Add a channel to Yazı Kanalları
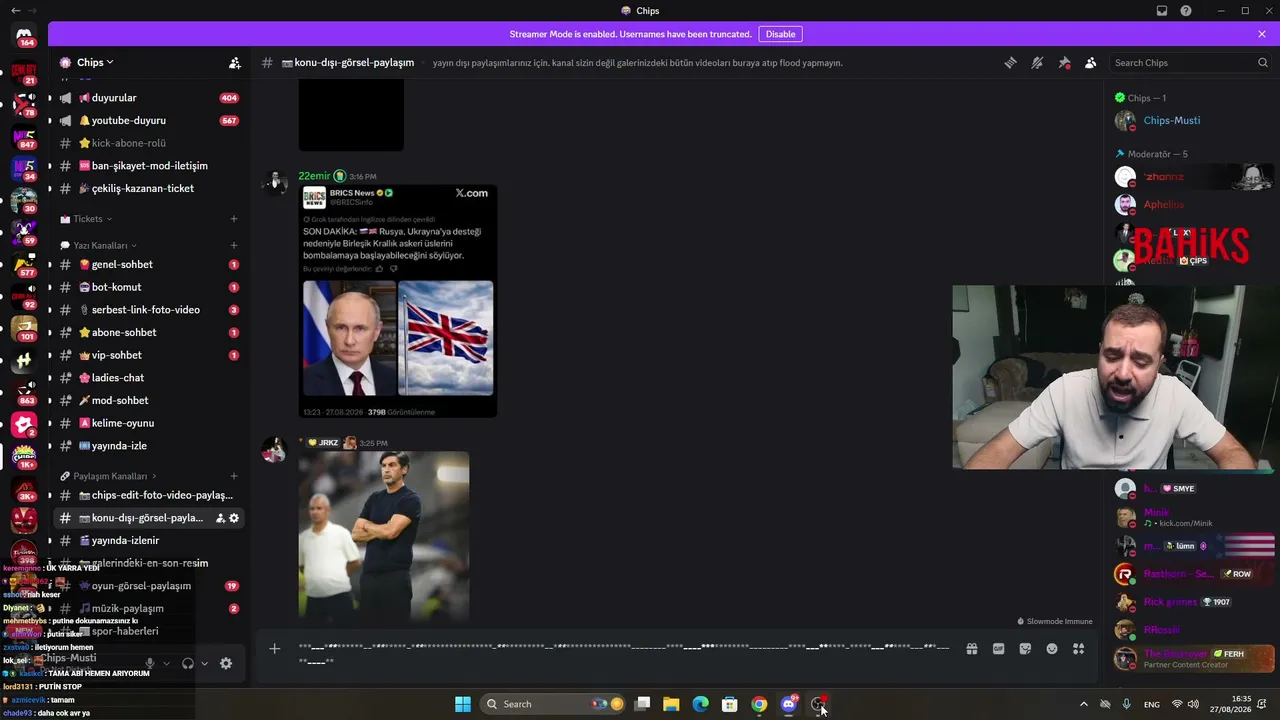Image resolution: width=1280 pixels, height=720 pixels. point(234,246)
